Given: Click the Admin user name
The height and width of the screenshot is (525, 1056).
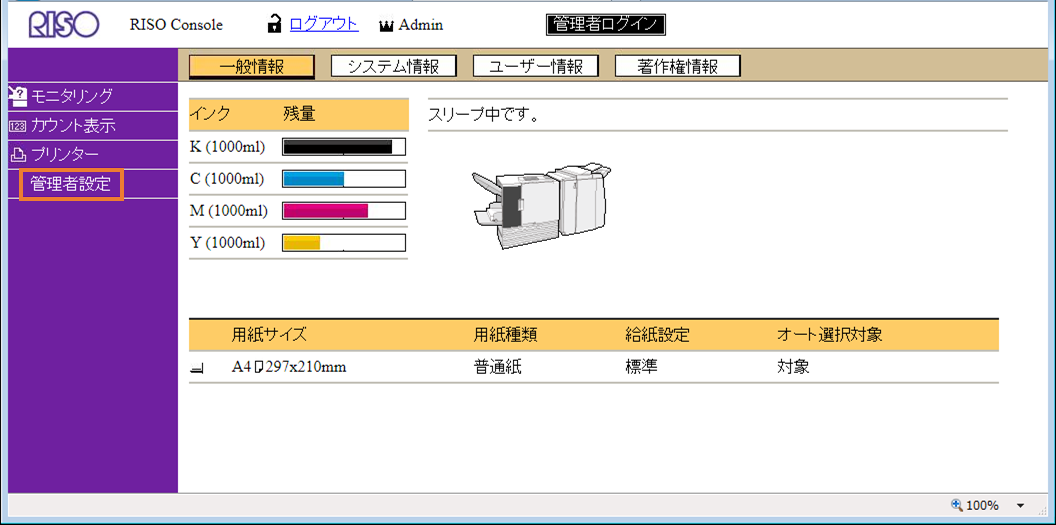Looking at the screenshot, I should pos(421,26).
